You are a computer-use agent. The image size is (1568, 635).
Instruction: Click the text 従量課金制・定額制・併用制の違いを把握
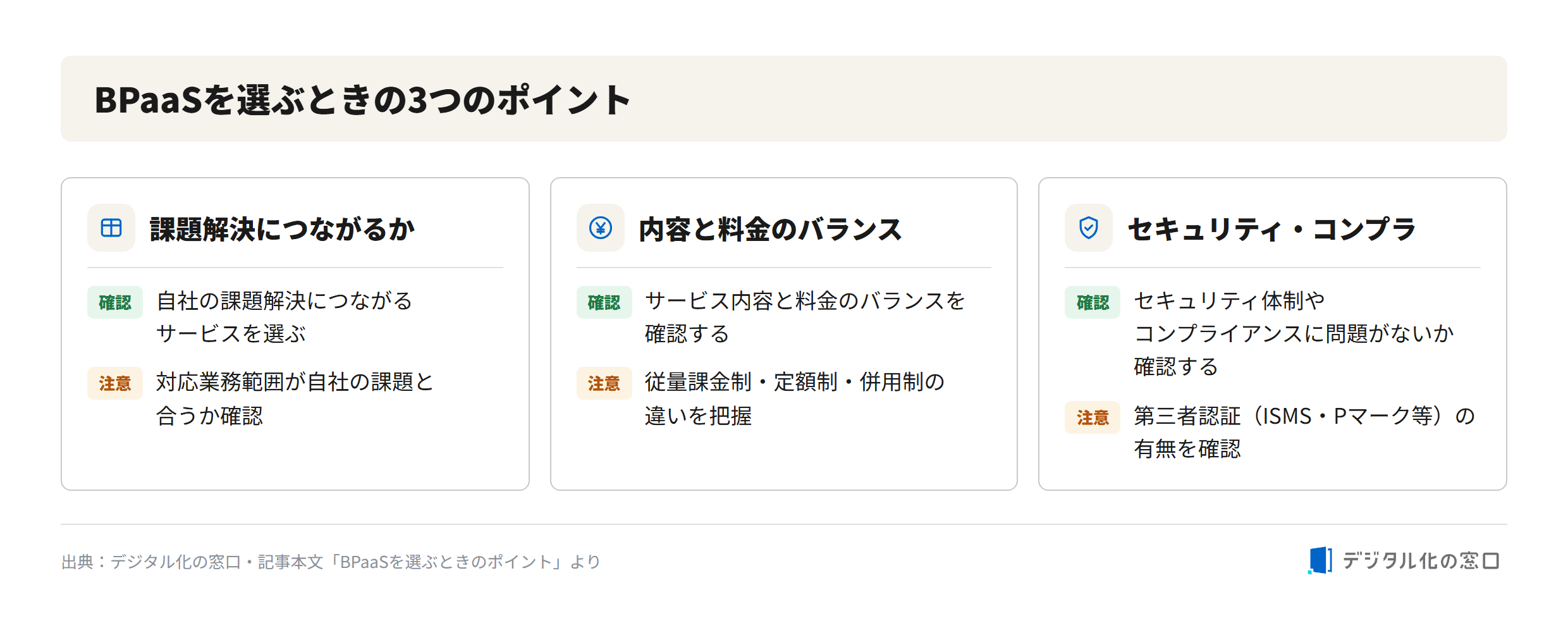795,398
